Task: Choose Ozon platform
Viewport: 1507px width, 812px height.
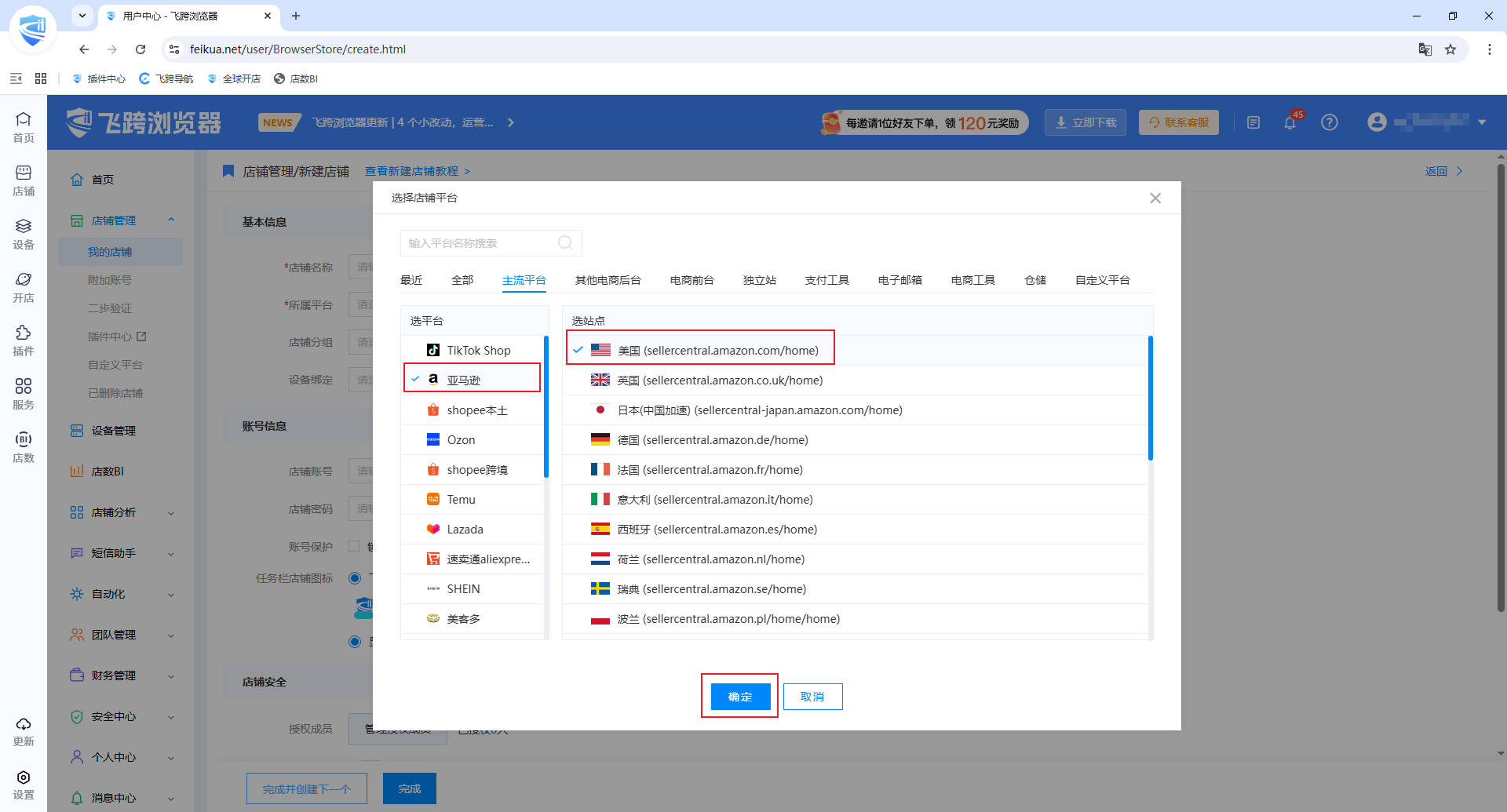Action: (473, 440)
